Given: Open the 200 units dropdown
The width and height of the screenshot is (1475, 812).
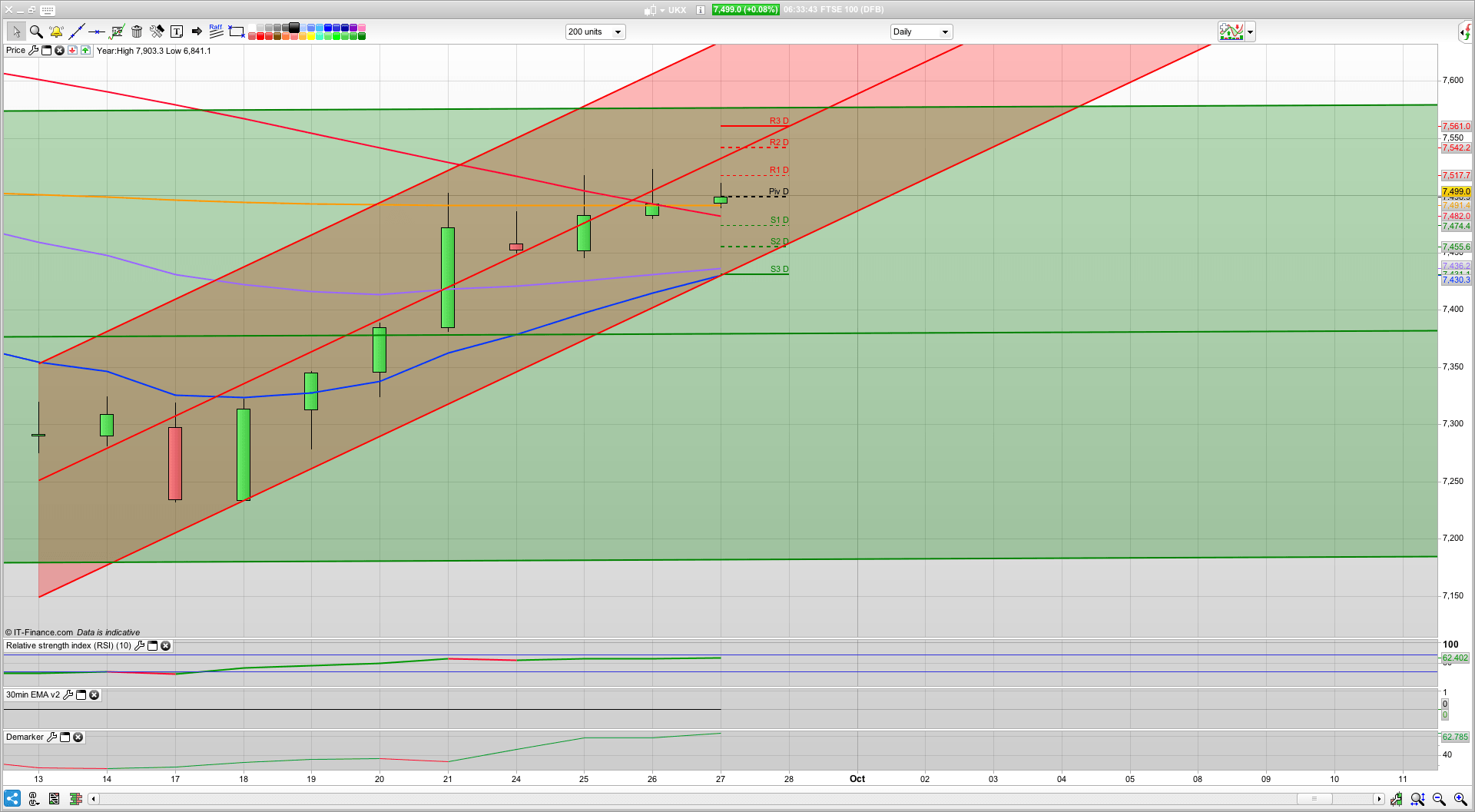Looking at the screenshot, I should (595, 31).
